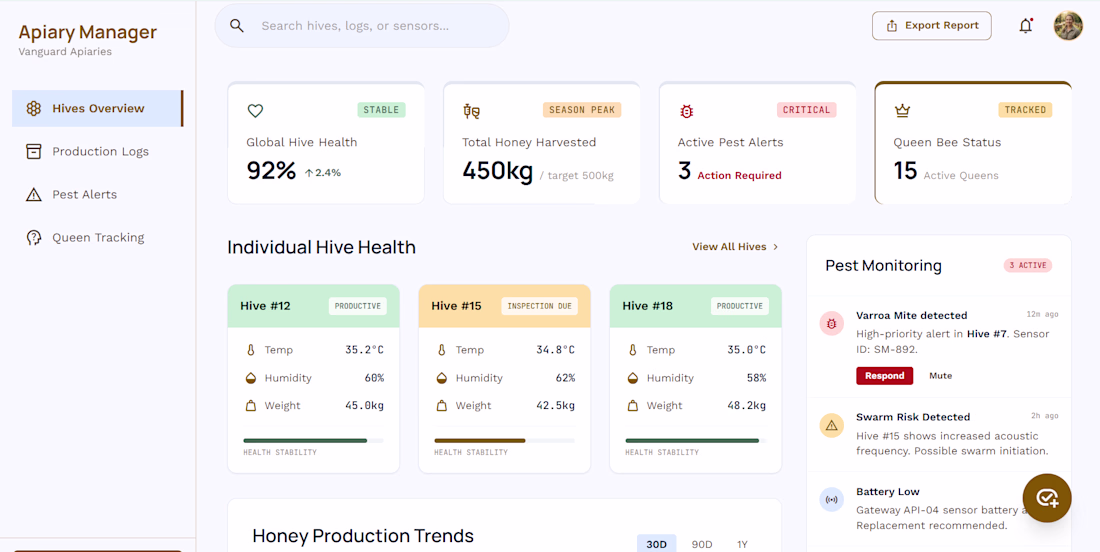Click the bug icon on Active Pest Alerts card

pos(687,111)
